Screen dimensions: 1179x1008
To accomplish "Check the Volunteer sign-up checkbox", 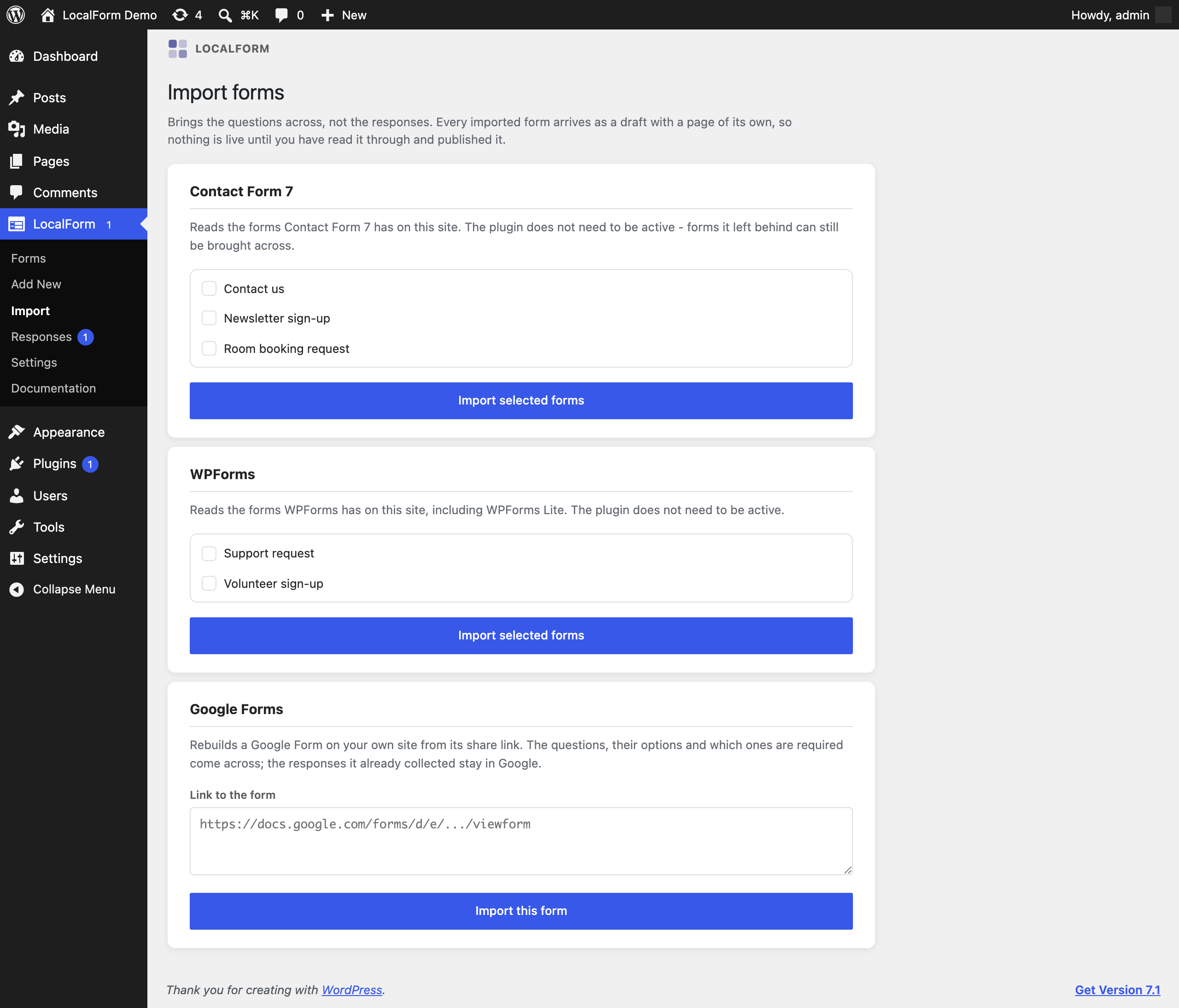I will coord(209,583).
